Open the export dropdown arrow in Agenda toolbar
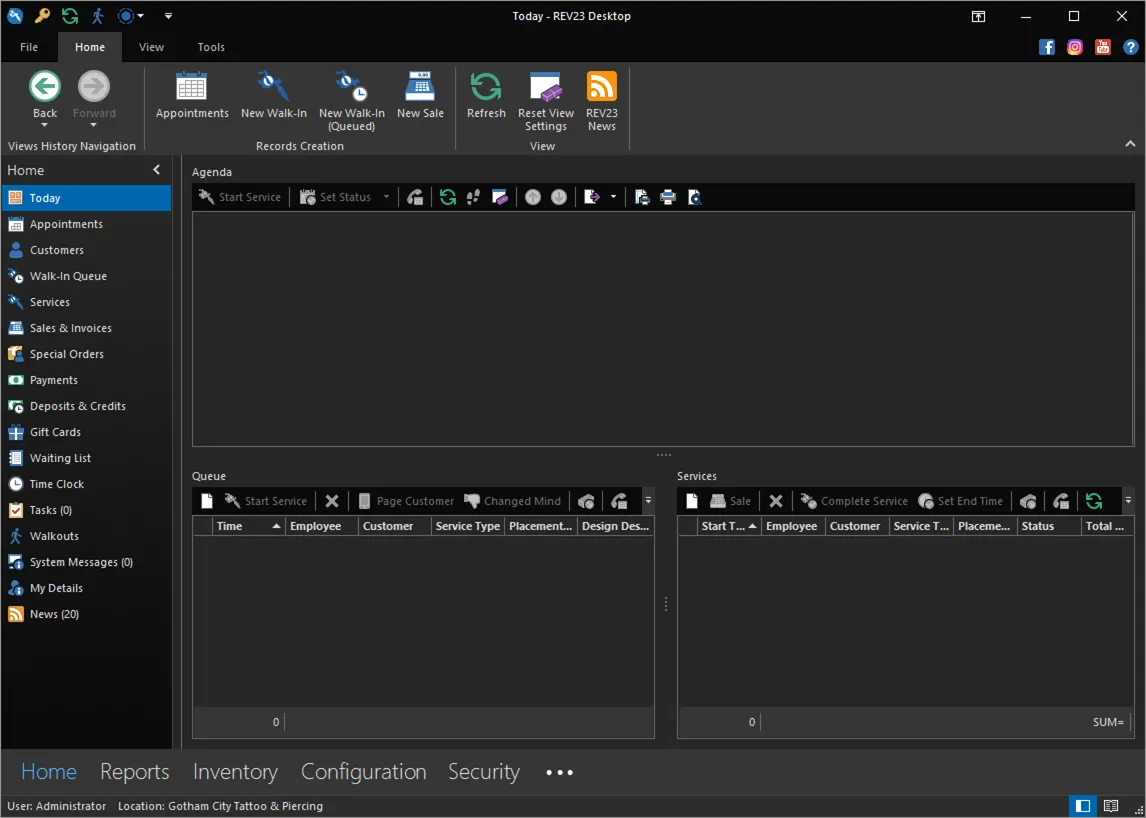Viewport: 1146px width, 818px height. [x=612, y=197]
